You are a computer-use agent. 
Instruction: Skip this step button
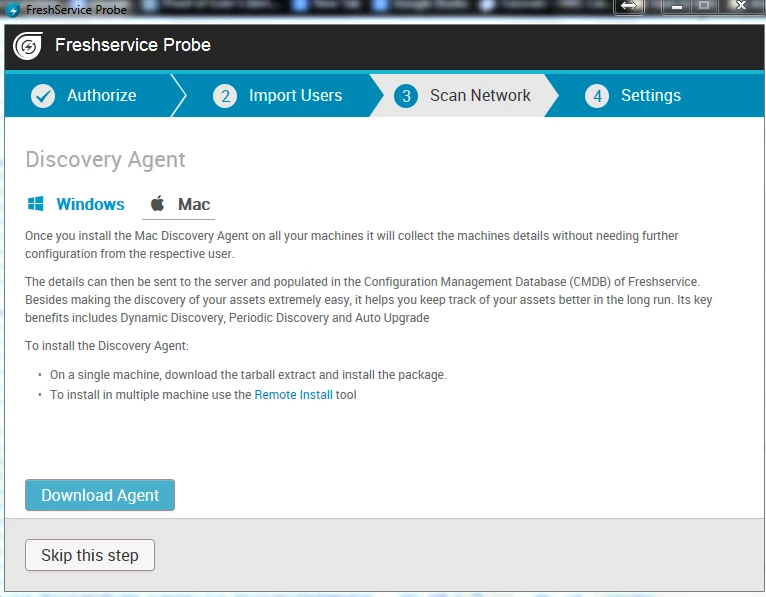tap(90, 555)
